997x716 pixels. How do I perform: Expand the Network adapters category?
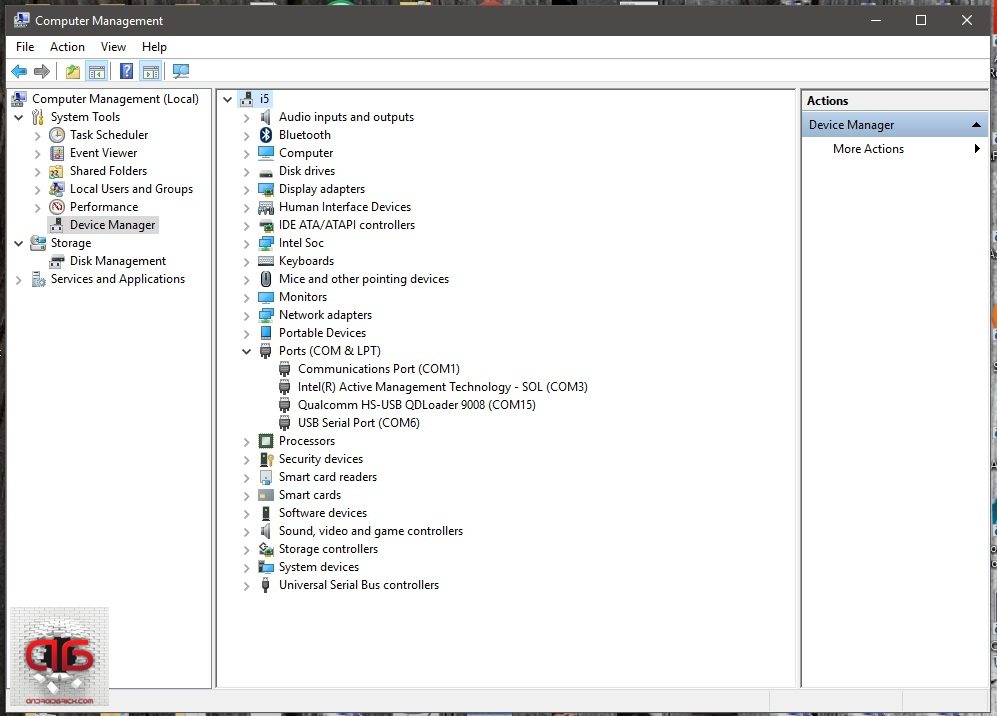click(247, 315)
